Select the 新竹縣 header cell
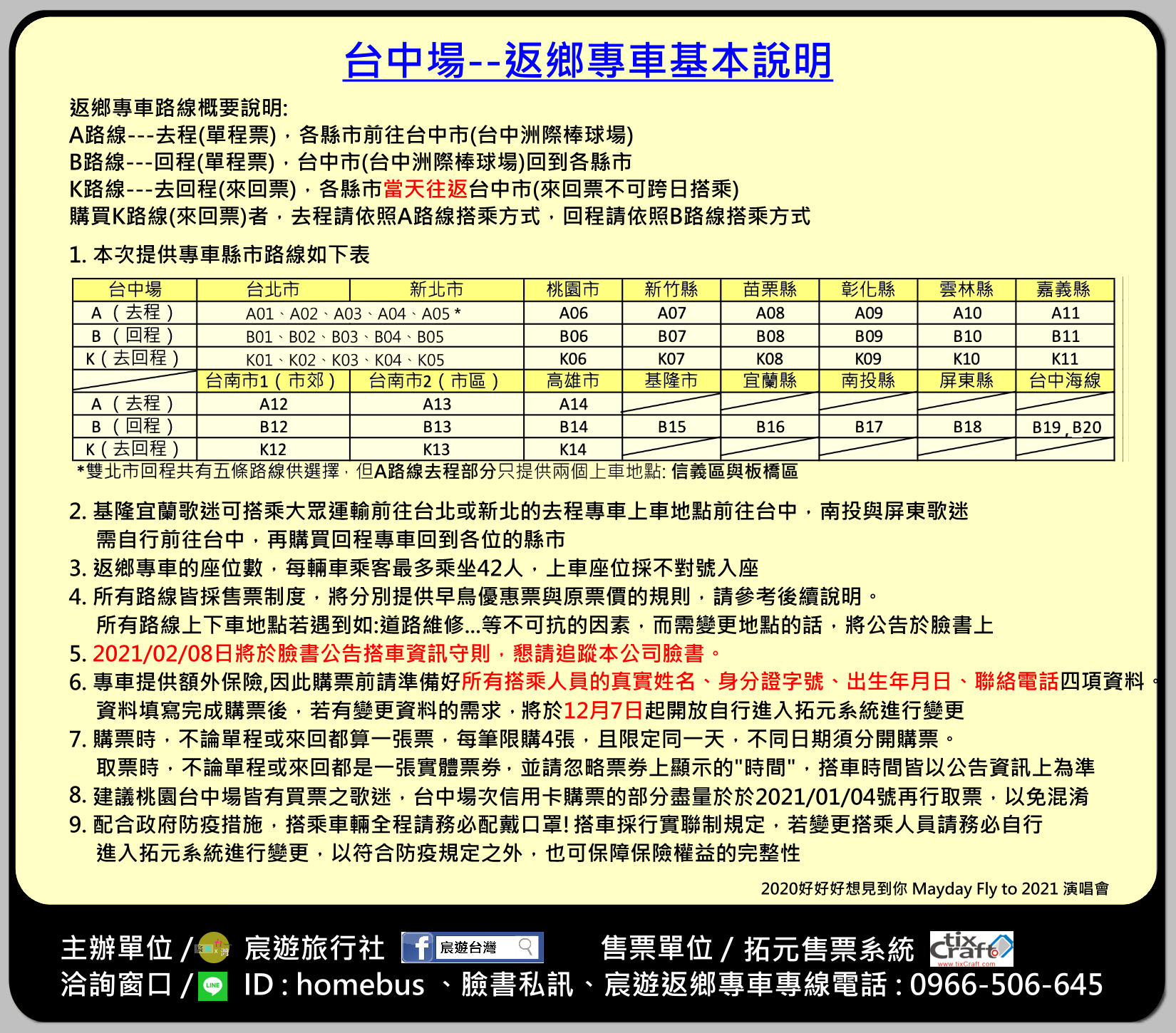 (671, 290)
